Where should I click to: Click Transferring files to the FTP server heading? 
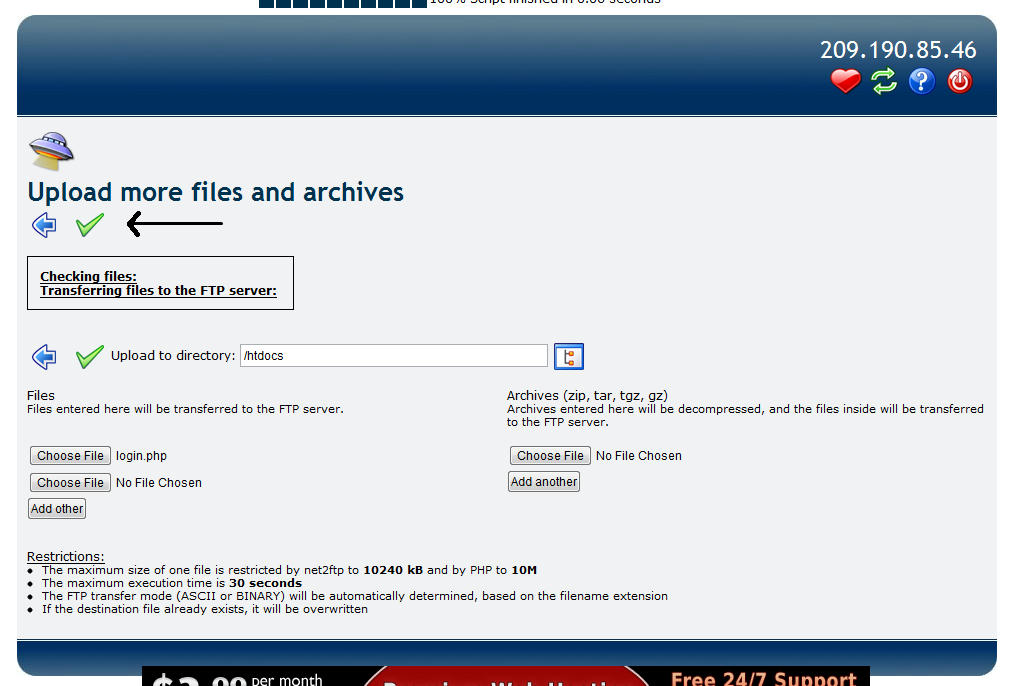[x=158, y=291]
